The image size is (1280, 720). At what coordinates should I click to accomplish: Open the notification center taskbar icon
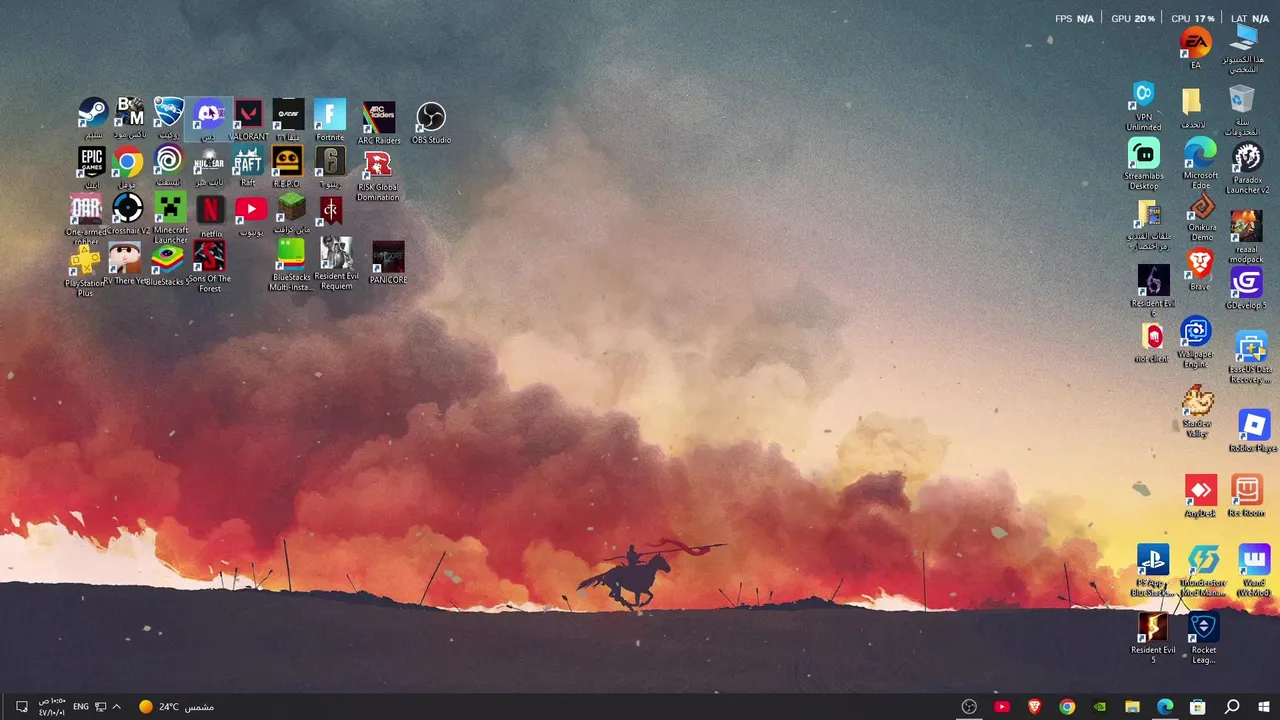22,707
